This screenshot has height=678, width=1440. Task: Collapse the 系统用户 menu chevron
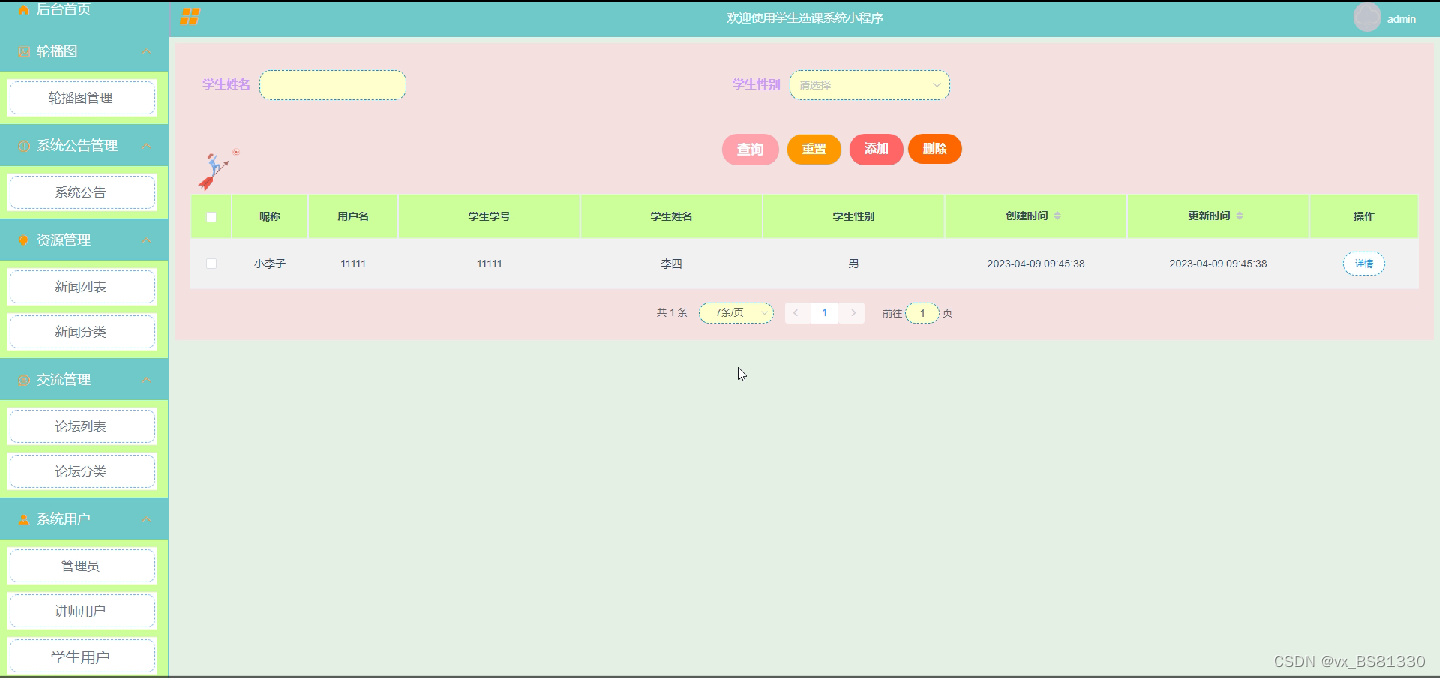(146, 520)
